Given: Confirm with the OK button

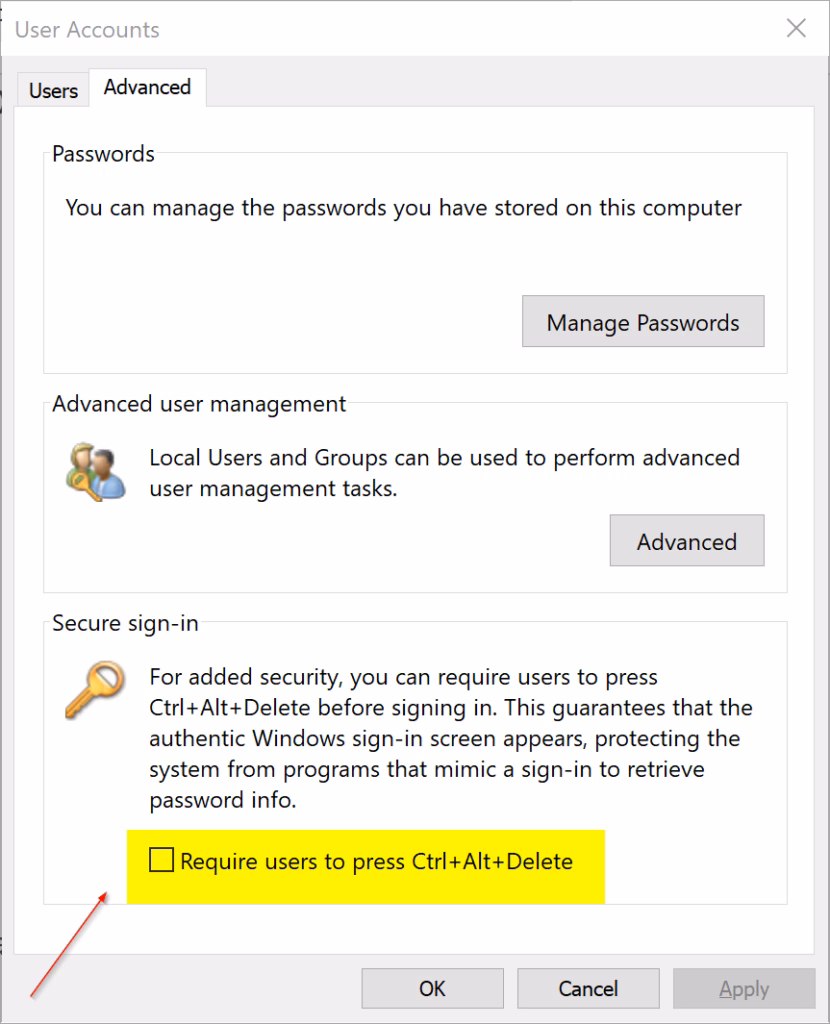Looking at the screenshot, I should [432, 988].
